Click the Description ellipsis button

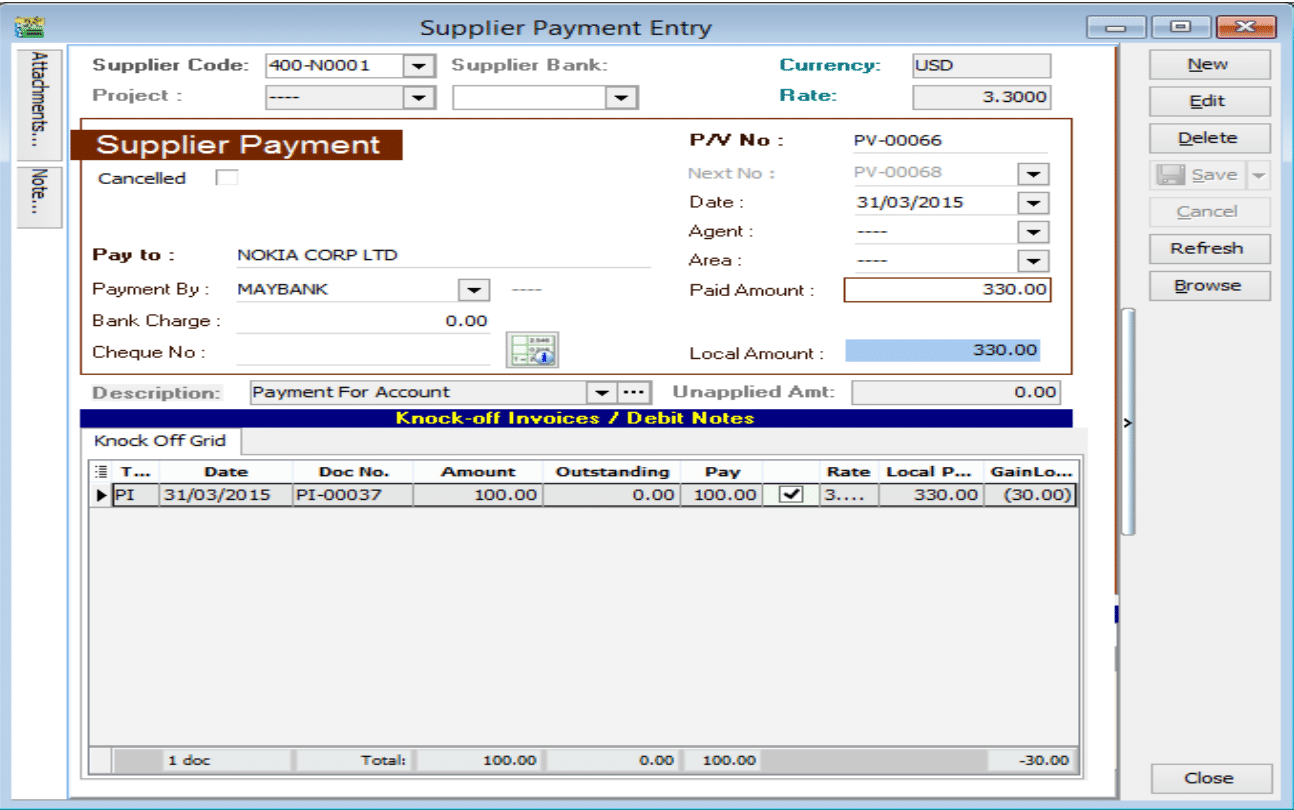(634, 392)
